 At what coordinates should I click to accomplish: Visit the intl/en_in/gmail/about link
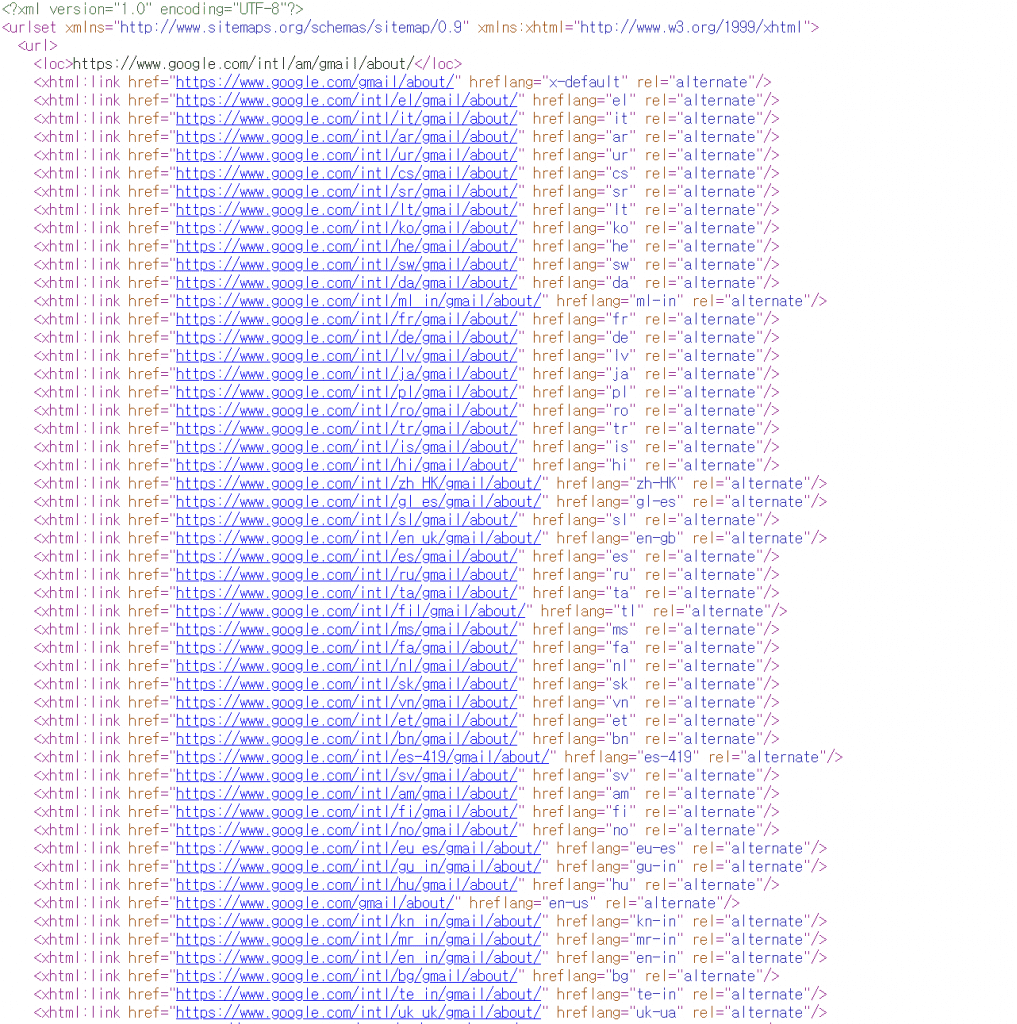pyautogui.click(x=359, y=959)
